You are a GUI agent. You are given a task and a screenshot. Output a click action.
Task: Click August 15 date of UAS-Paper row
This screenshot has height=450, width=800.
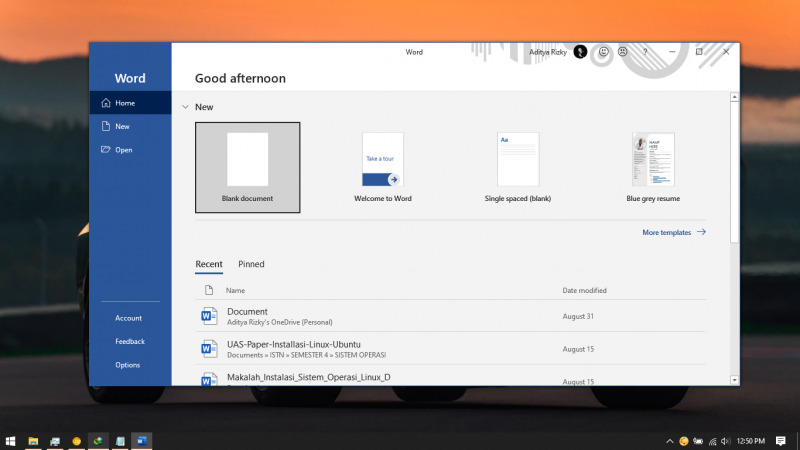(578, 349)
